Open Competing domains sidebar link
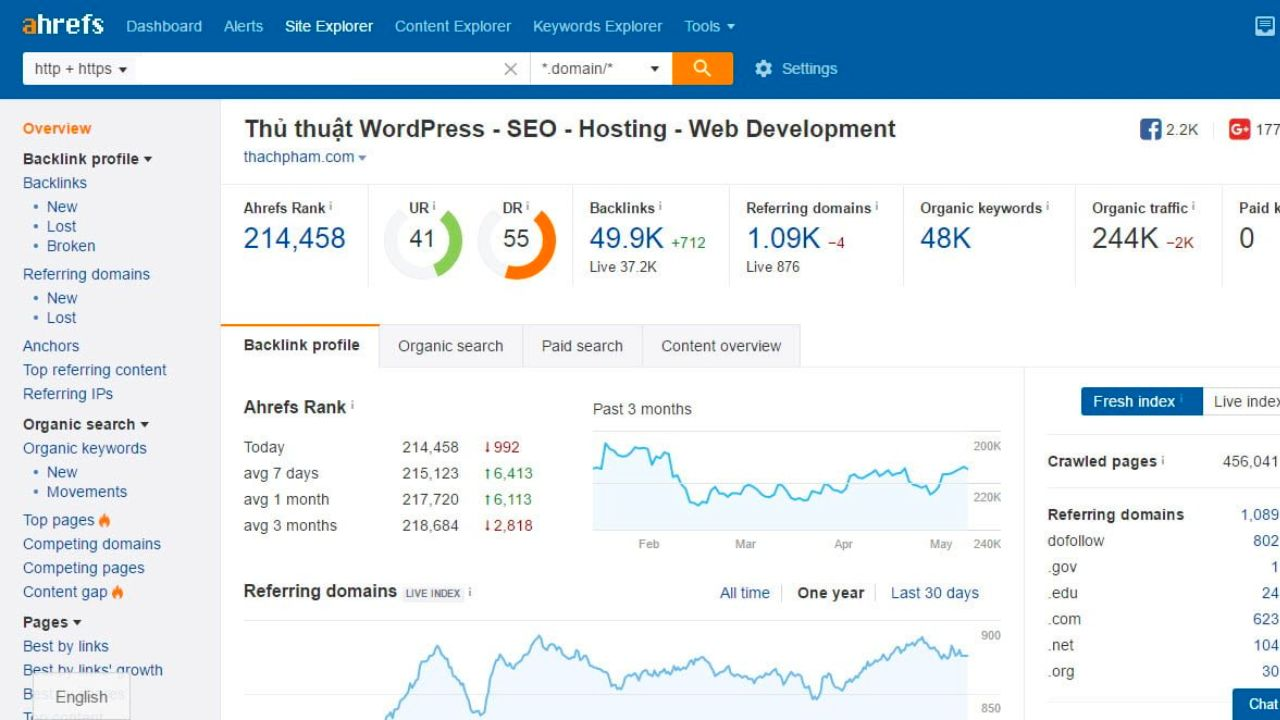This screenshot has height=720, width=1280. pos(92,544)
